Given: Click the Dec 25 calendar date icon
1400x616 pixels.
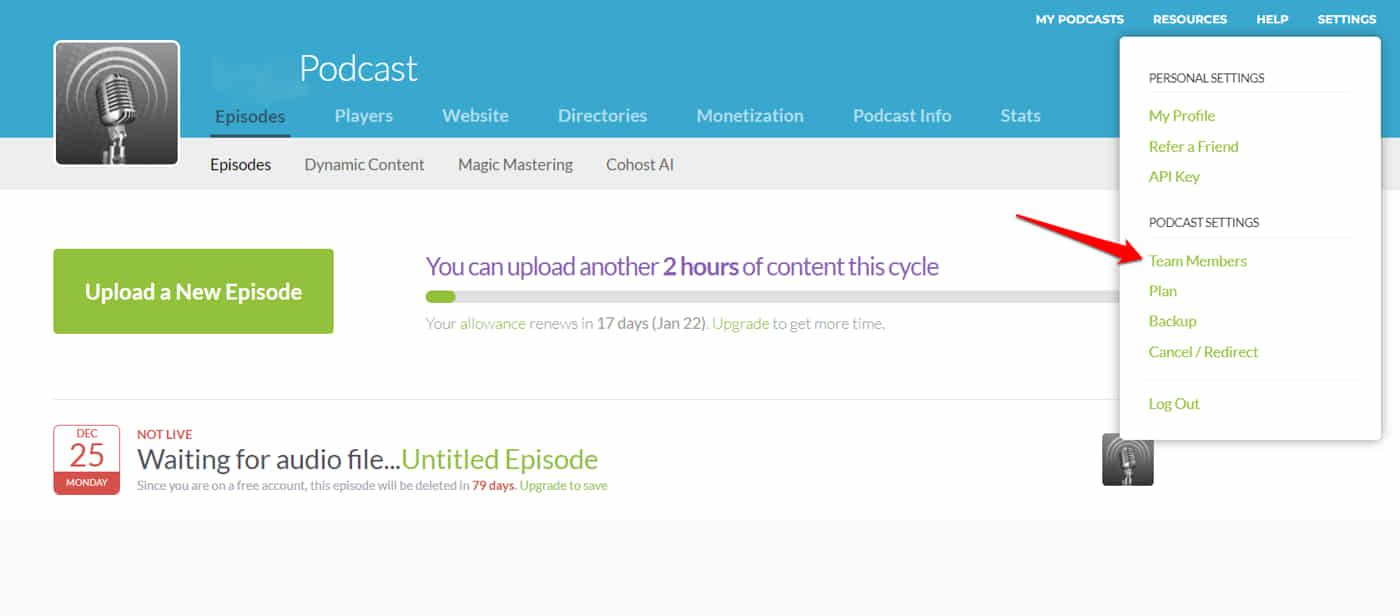Looking at the screenshot, I should pyautogui.click(x=86, y=459).
